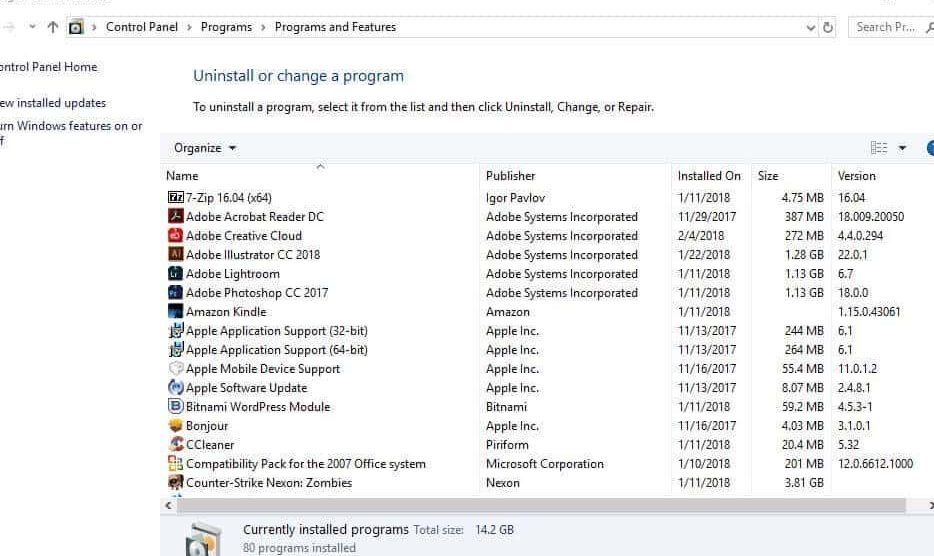Select the 7-Zip 16.04 (x64) row
The width and height of the screenshot is (934, 556).
tap(547, 197)
